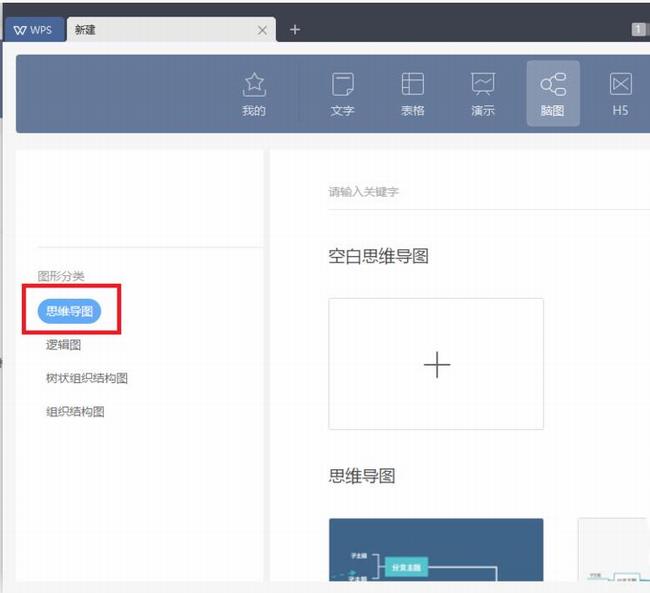Create a blank mind map thumbnail
The image size is (650, 593).
point(436,364)
